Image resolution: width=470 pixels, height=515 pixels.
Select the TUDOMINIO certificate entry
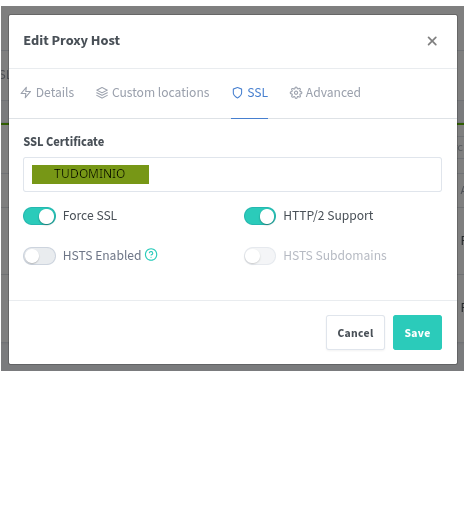click(x=90, y=174)
